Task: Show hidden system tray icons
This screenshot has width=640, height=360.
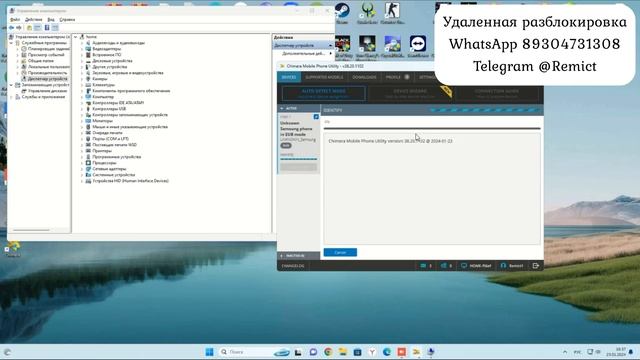Action: pos(565,352)
